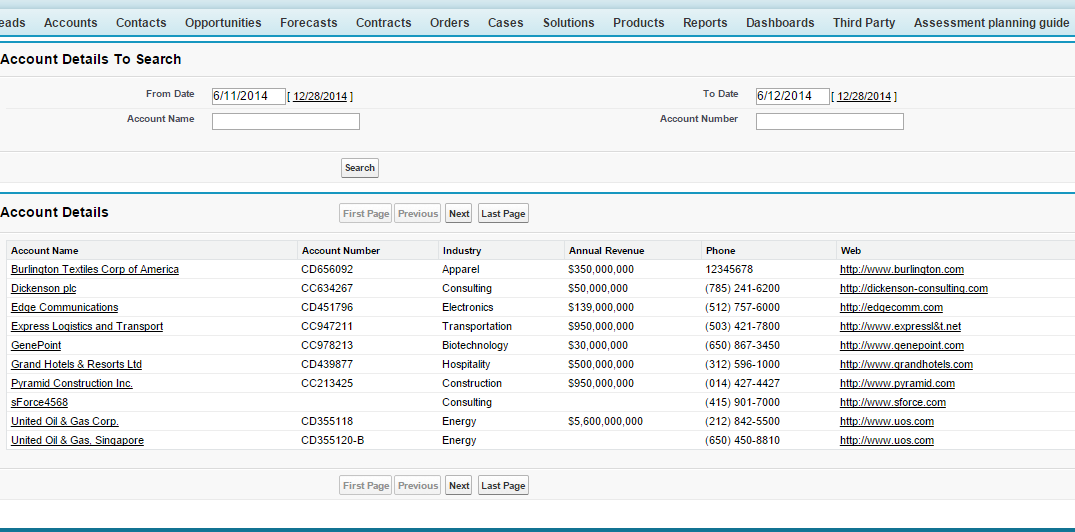The image size is (1075, 532).
Task: Open the Accounts tab
Action: [x=71, y=23]
